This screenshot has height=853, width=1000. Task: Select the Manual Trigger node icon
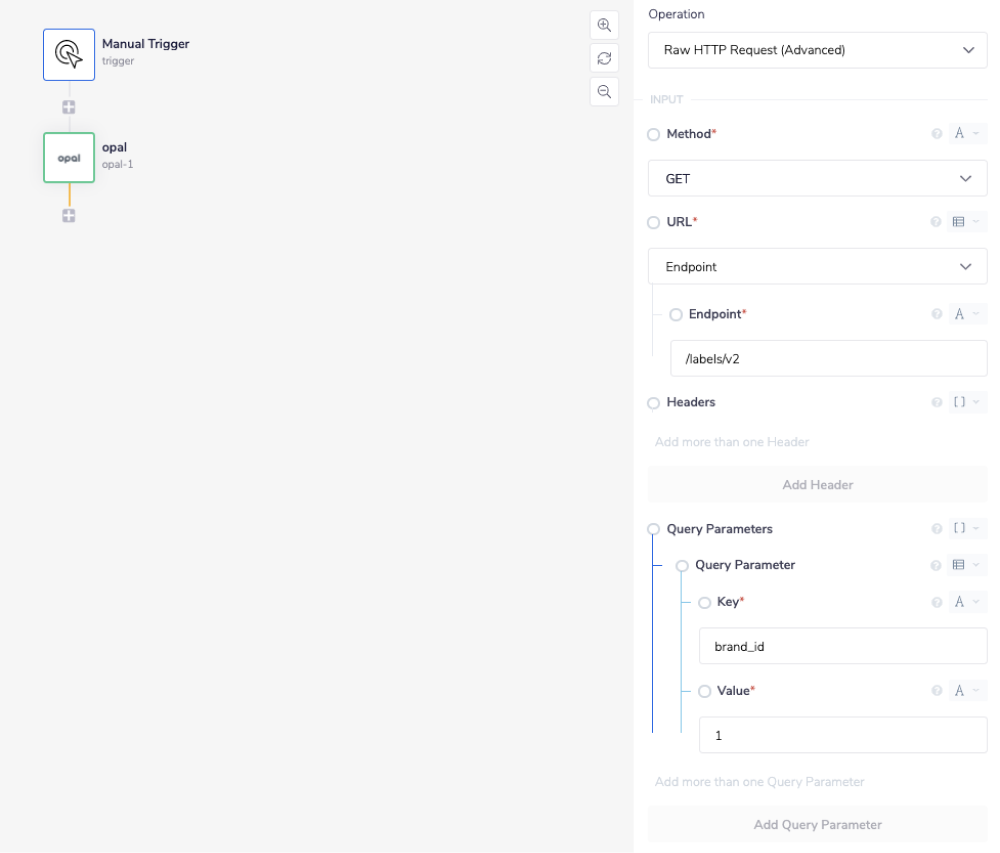tap(69, 54)
